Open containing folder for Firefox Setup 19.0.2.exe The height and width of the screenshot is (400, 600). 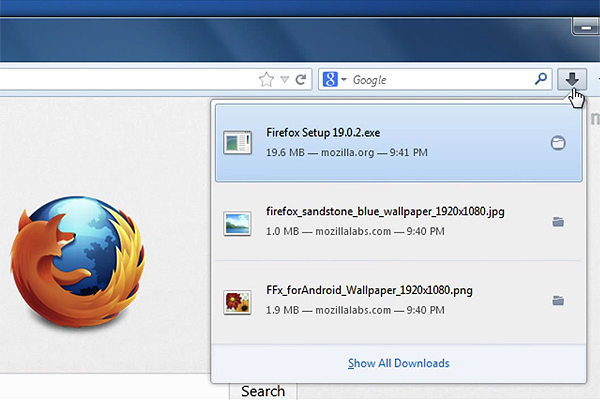click(558, 143)
